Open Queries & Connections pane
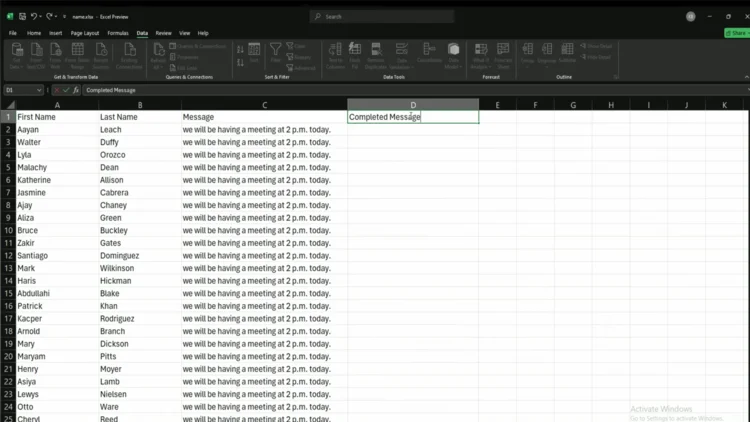 click(198, 46)
